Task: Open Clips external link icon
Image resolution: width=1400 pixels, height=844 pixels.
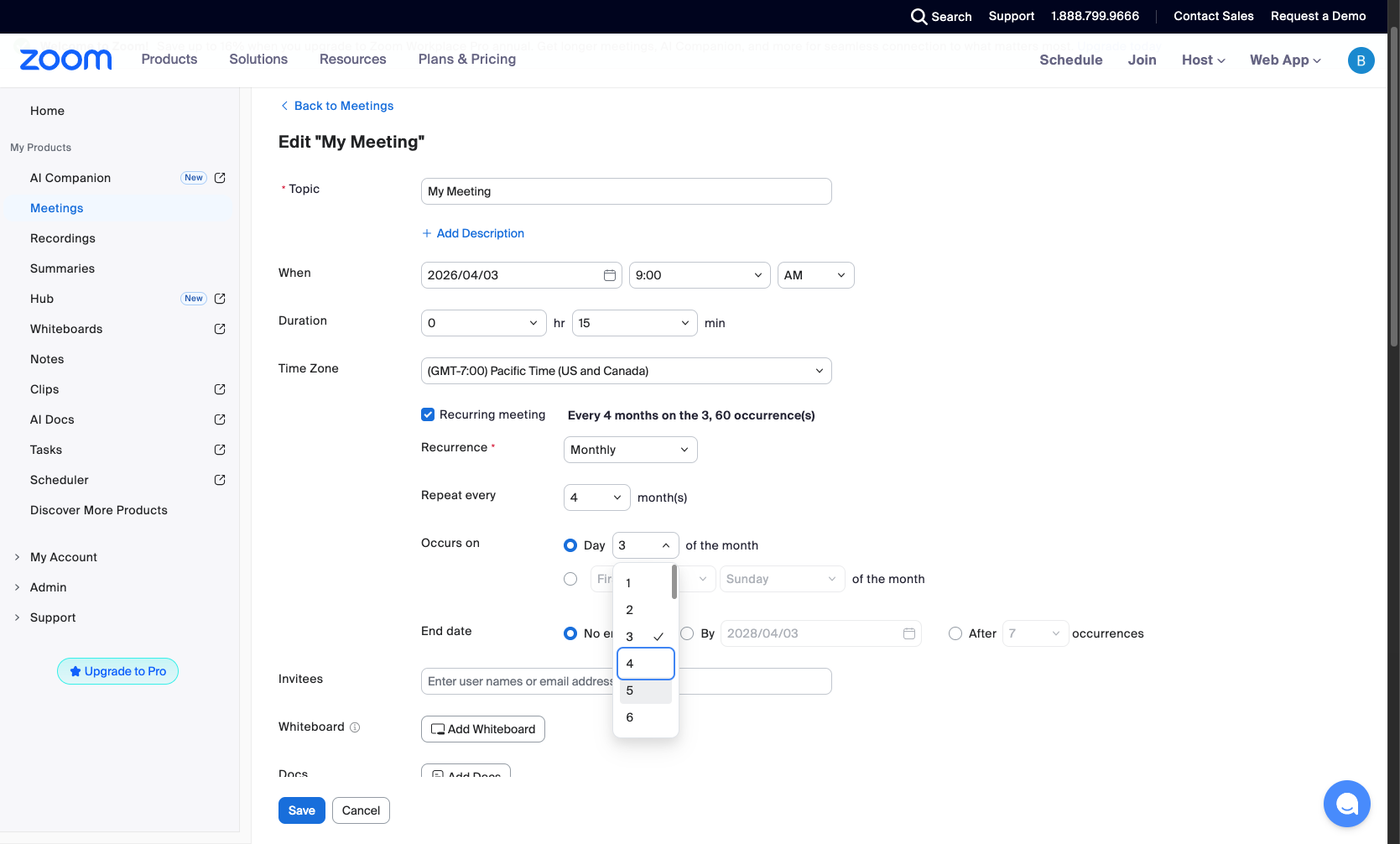Action: pos(220,389)
